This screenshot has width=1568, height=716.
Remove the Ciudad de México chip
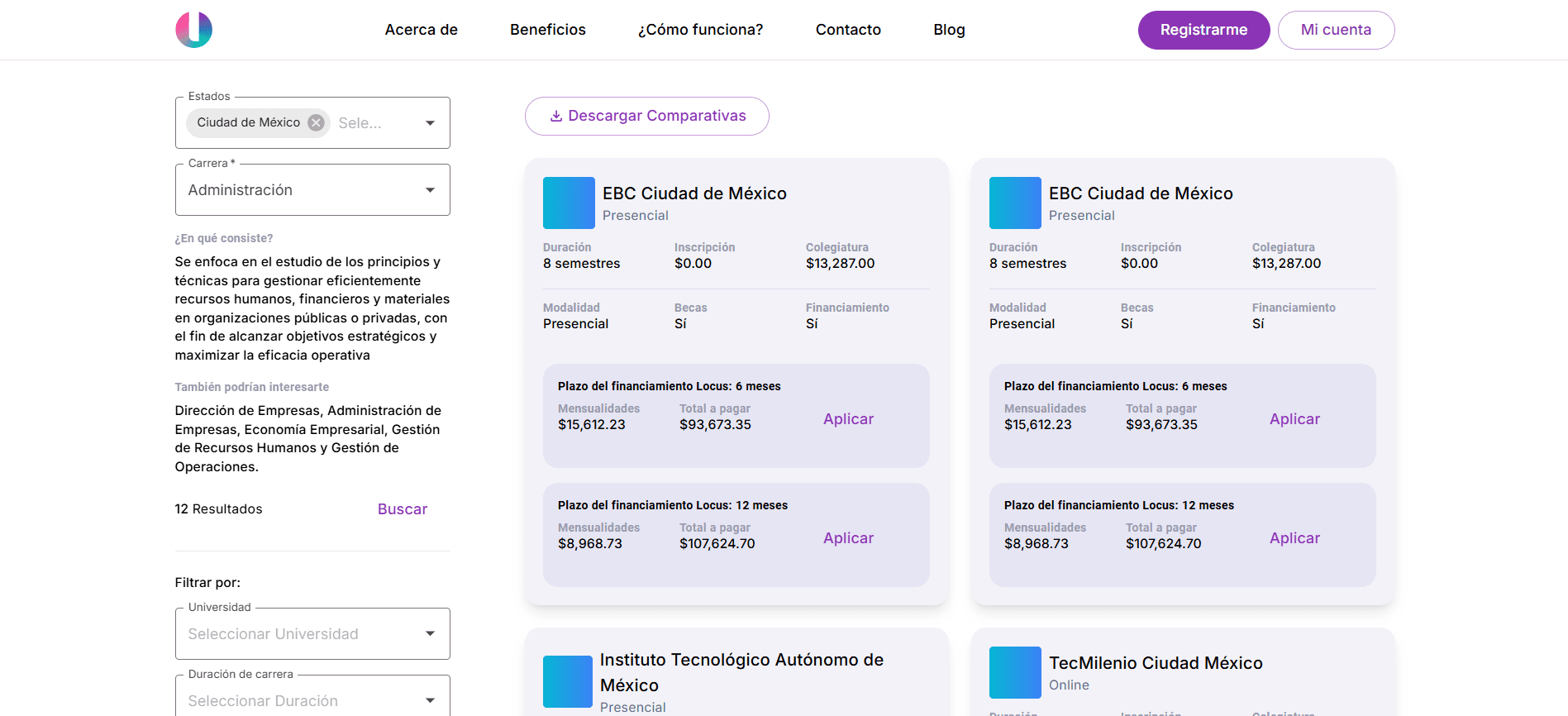coord(316,122)
